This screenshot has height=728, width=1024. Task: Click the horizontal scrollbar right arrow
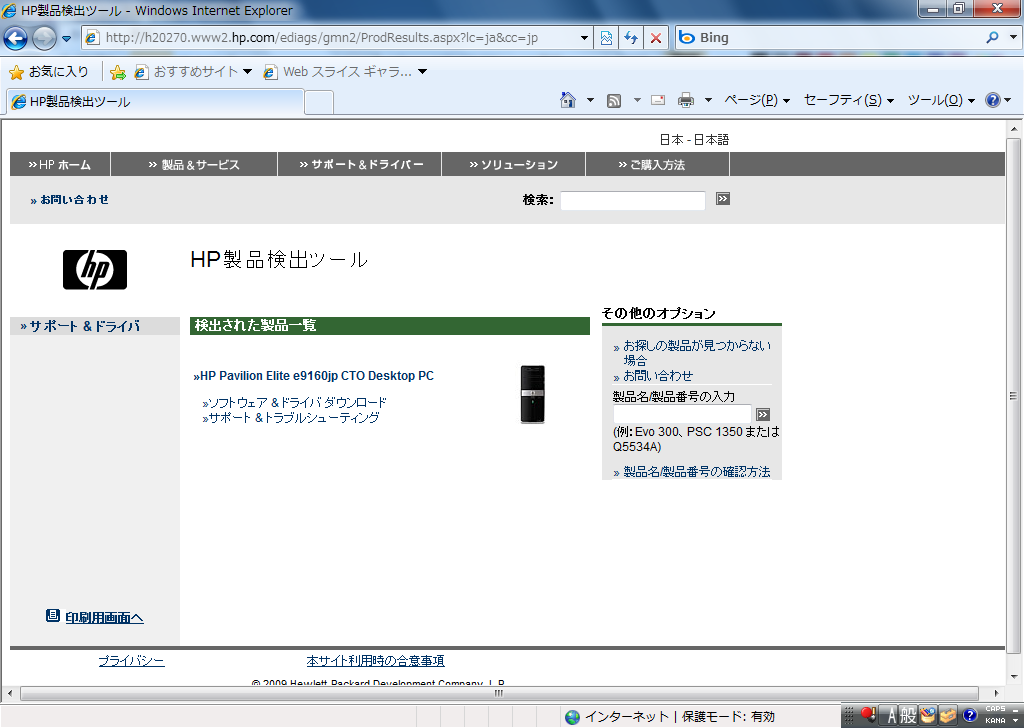pyautogui.click(x=997, y=693)
